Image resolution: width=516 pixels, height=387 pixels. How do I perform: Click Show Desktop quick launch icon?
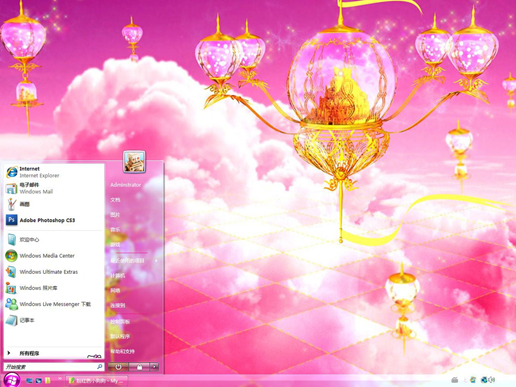(29, 380)
